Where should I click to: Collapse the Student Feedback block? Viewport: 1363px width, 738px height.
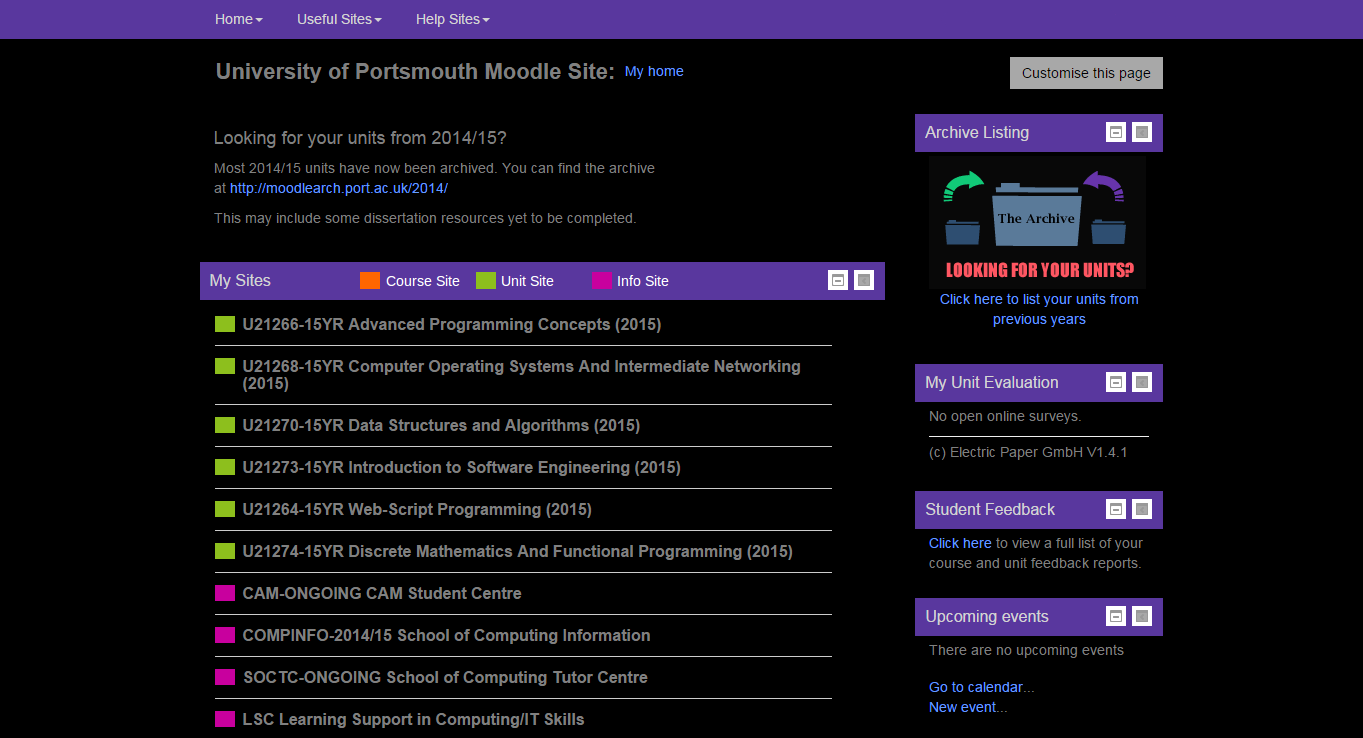tap(1115, 509)
